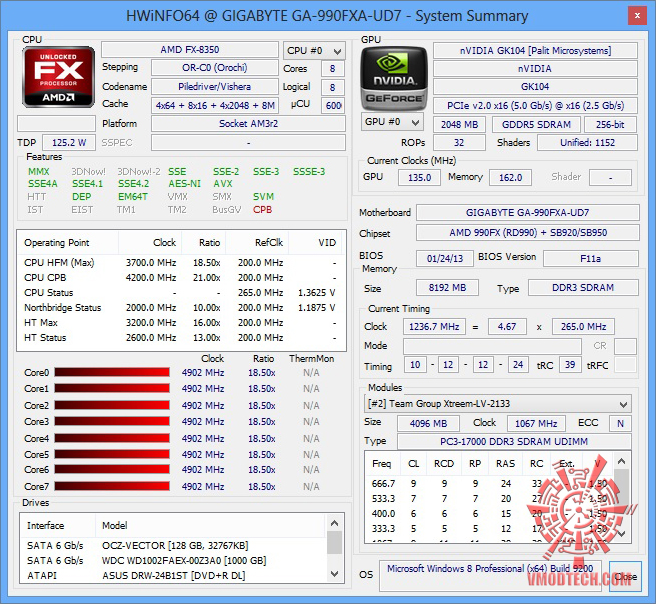The height and width of the screenshot is (604, 656).
Task: Click the Unified: 1152 shaders field
Action: (587, 143)
